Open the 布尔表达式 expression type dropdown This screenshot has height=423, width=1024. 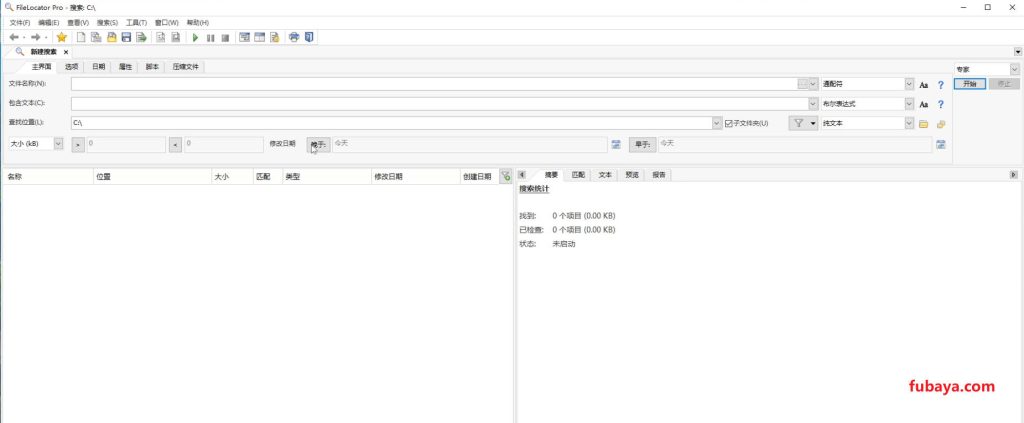[x=909, y=104]
